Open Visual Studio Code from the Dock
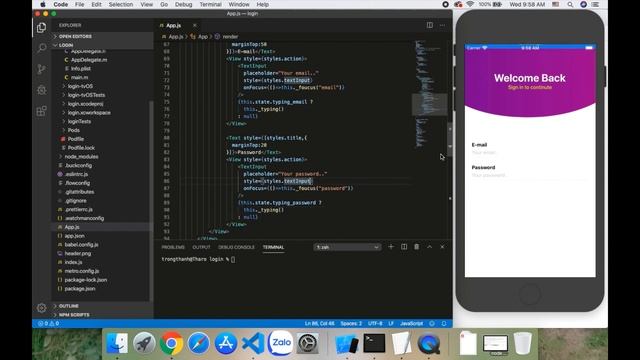 click(x=253, y=343)
